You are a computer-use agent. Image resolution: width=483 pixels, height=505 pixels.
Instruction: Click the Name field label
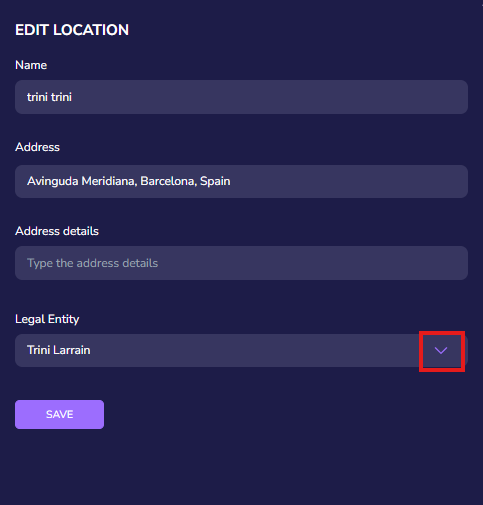31,65
